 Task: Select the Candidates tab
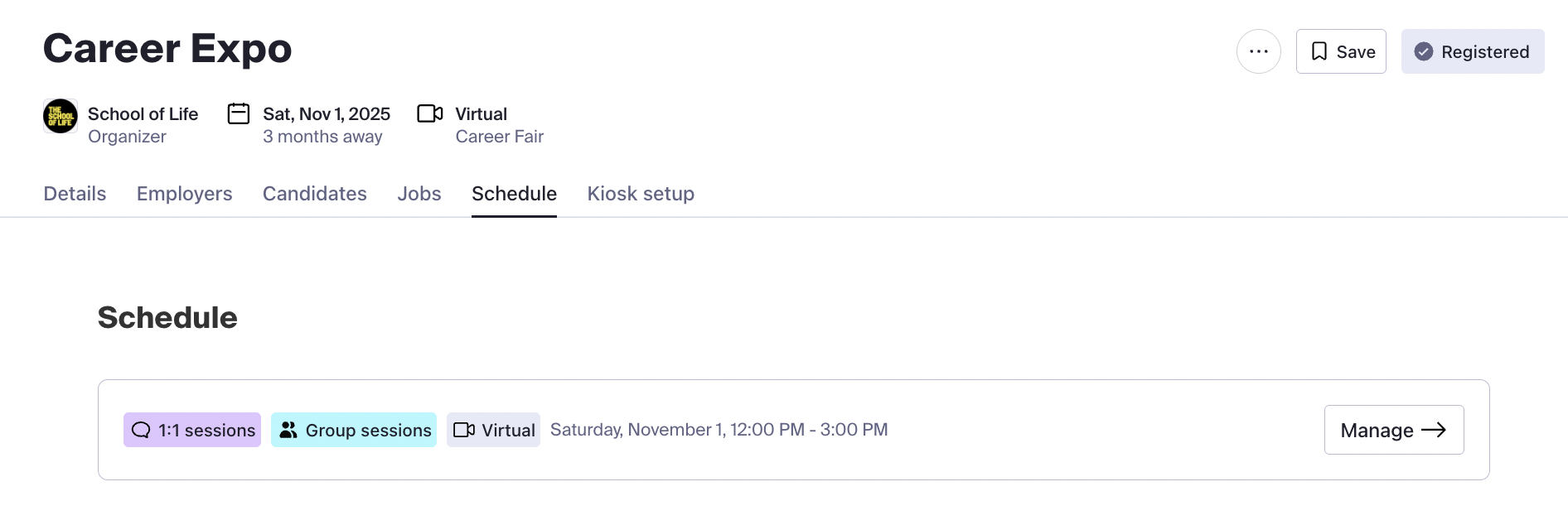314,194
